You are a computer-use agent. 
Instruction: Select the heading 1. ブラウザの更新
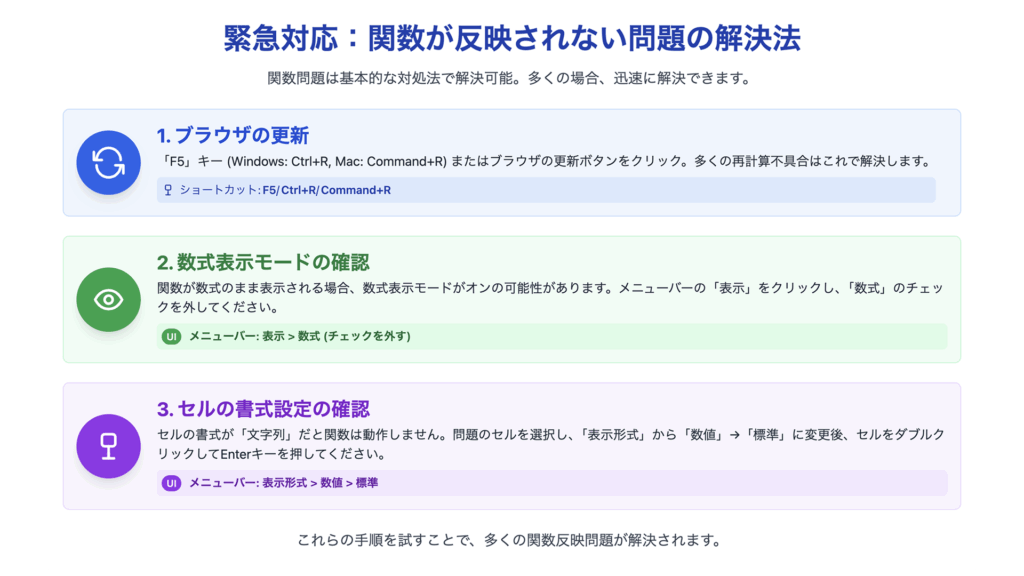[x=232, y=135]
